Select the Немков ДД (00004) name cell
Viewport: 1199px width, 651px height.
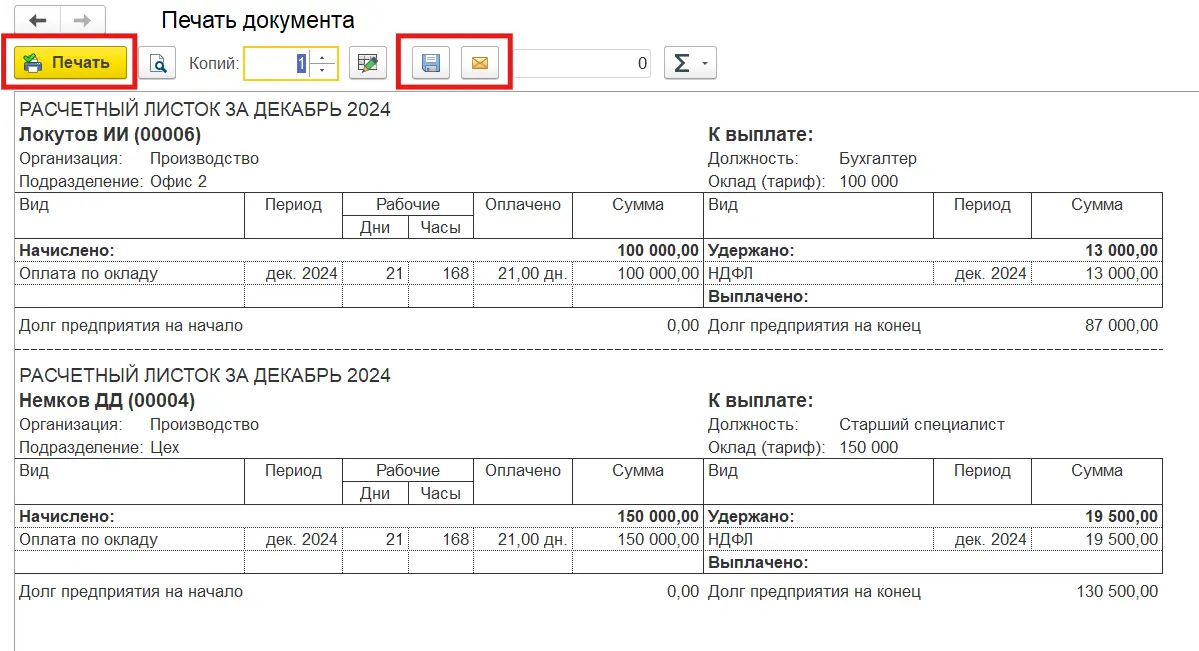(x=107, y=401)
